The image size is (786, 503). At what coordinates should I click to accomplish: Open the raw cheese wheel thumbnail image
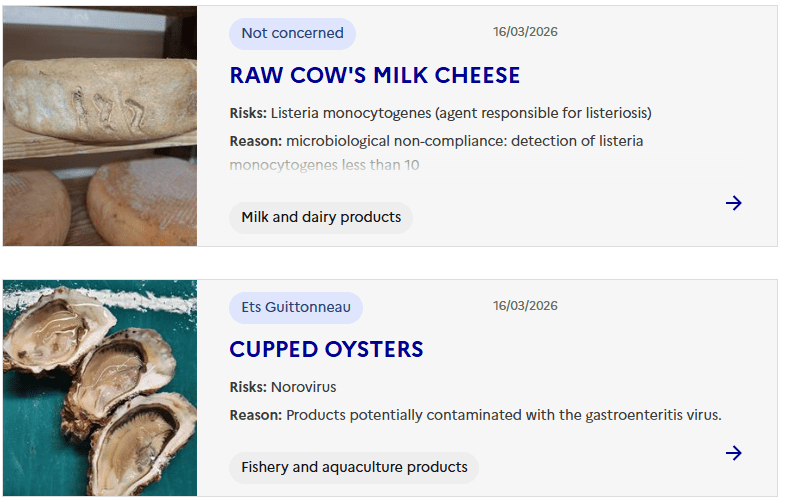(x=100, y=126)
